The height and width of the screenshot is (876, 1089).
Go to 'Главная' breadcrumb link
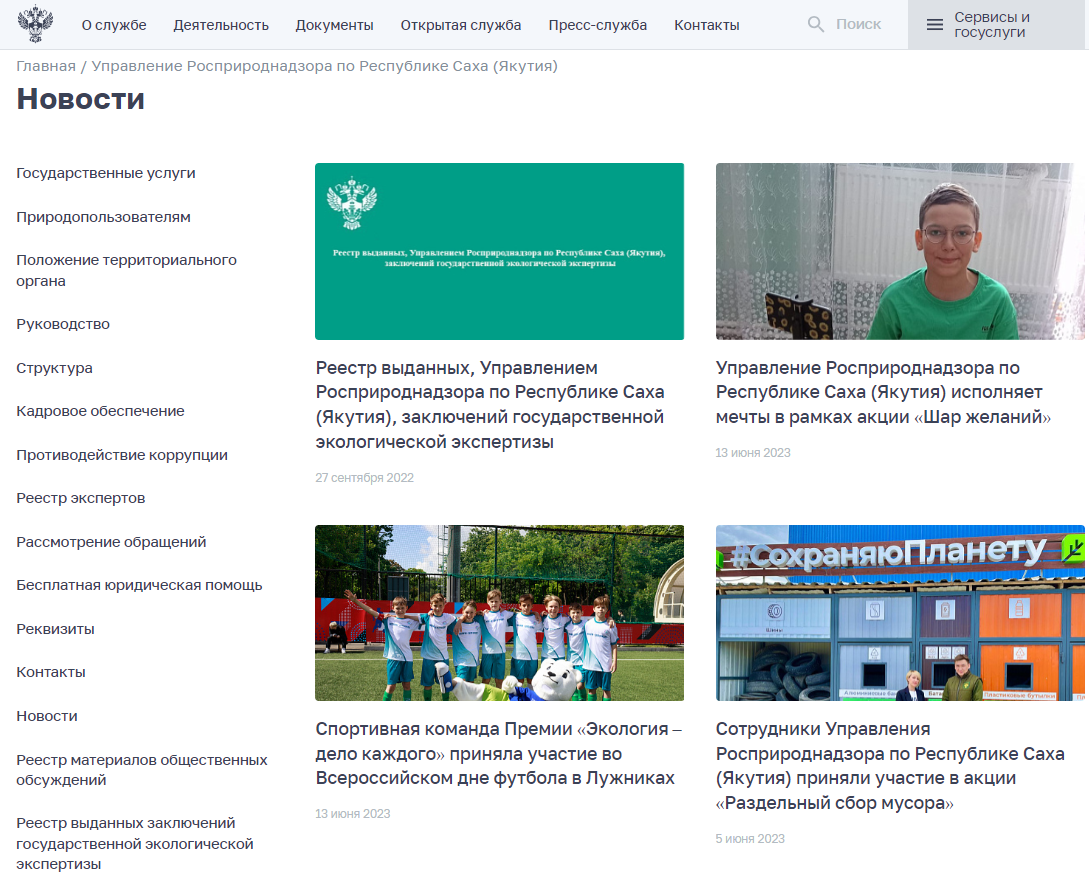[x=46, y=66]
